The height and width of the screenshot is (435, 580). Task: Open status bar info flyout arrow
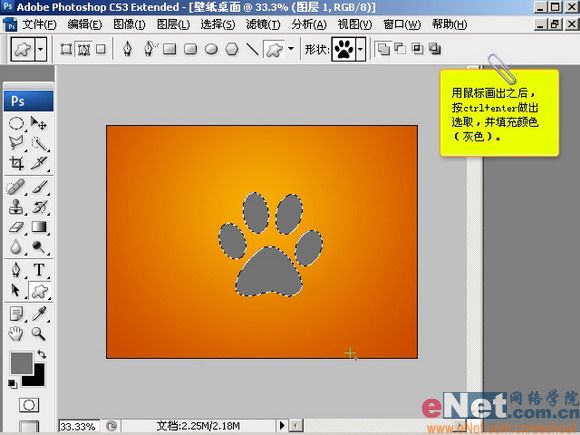282,425
